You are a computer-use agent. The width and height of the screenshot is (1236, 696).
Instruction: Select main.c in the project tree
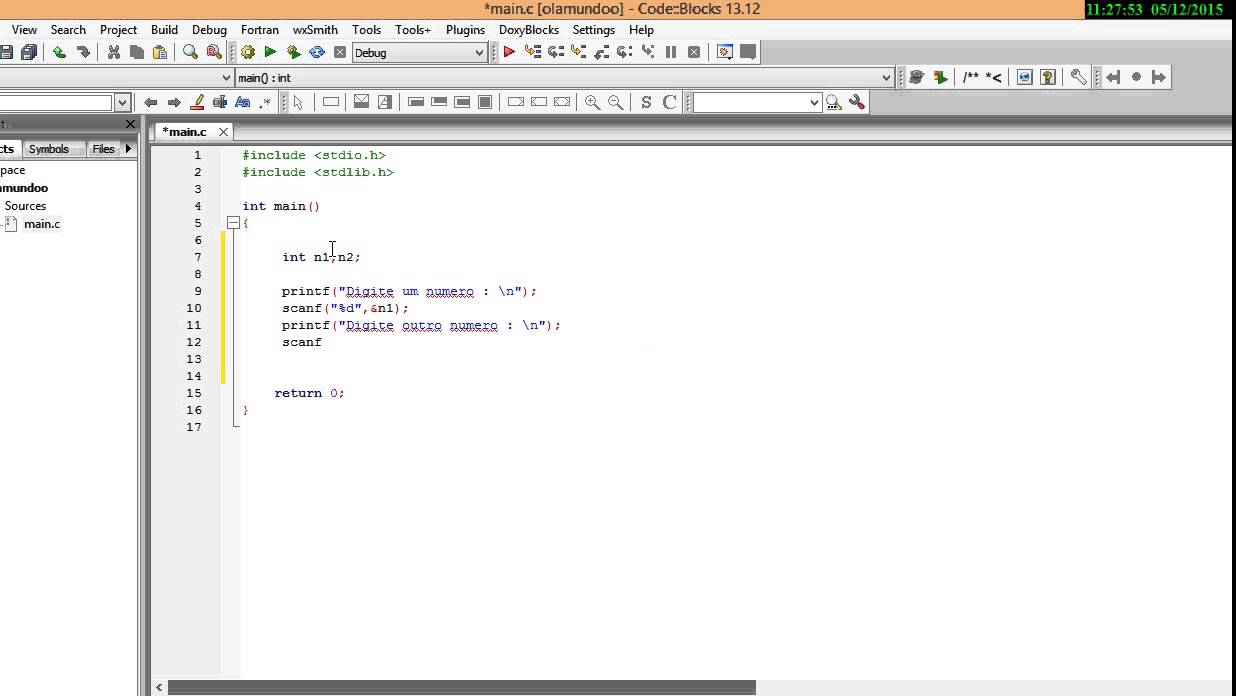(x=42, y=224)
